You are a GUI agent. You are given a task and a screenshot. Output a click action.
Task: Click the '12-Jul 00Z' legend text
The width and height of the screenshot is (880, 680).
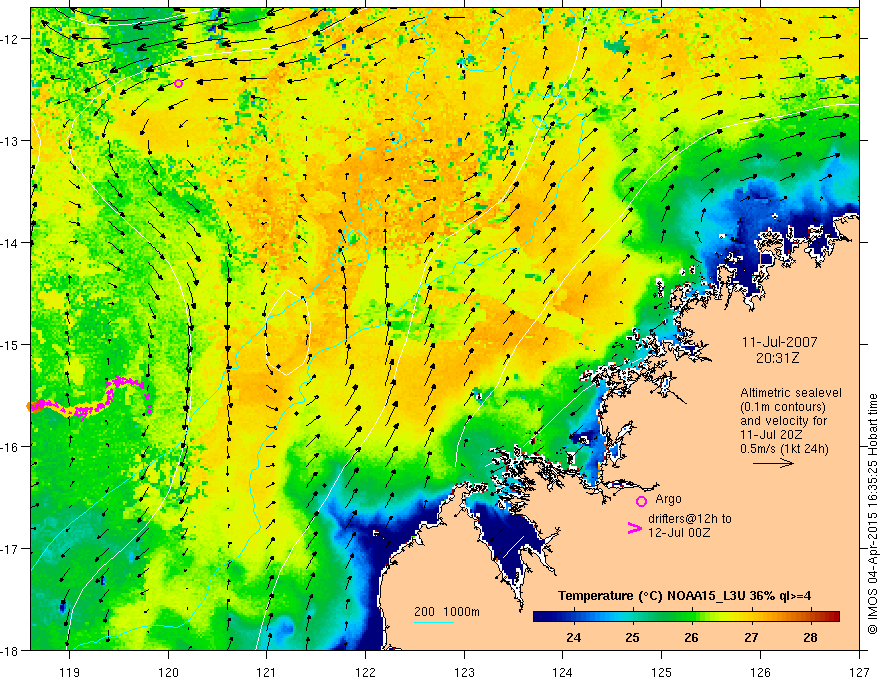point(679,532)
